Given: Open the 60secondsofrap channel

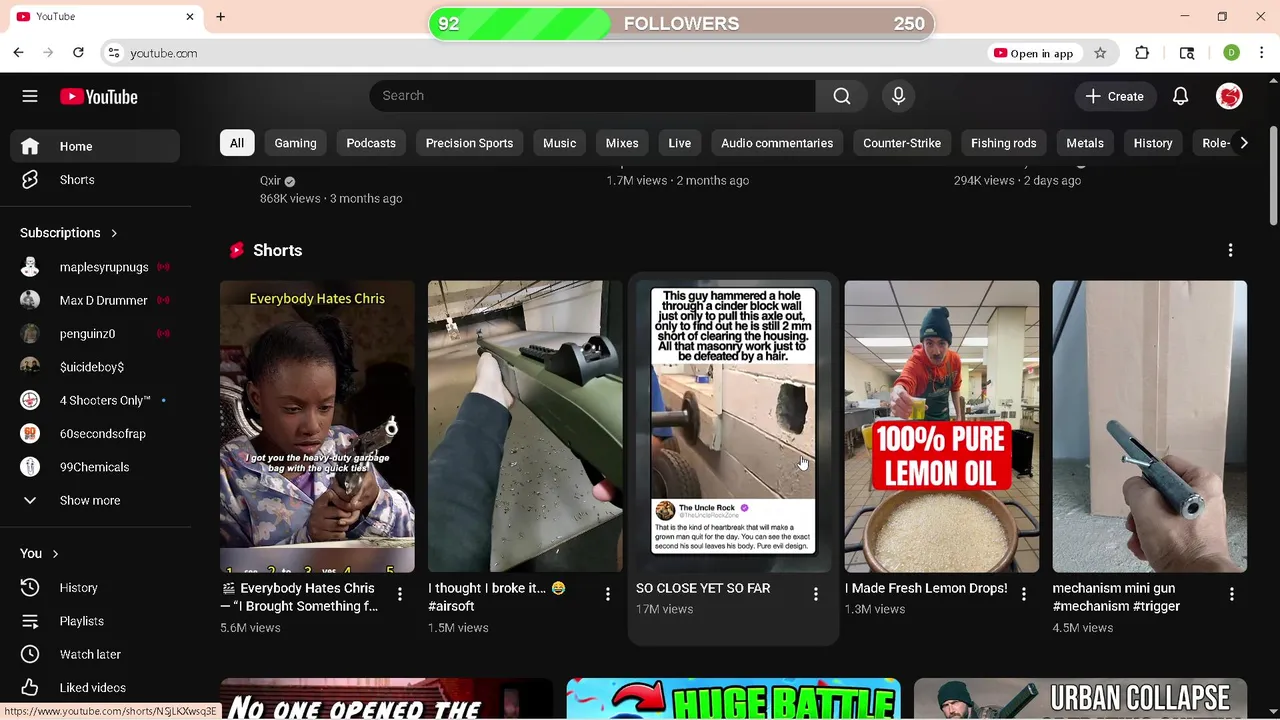Looking at the screenshot, I should (x=96, y=434).
